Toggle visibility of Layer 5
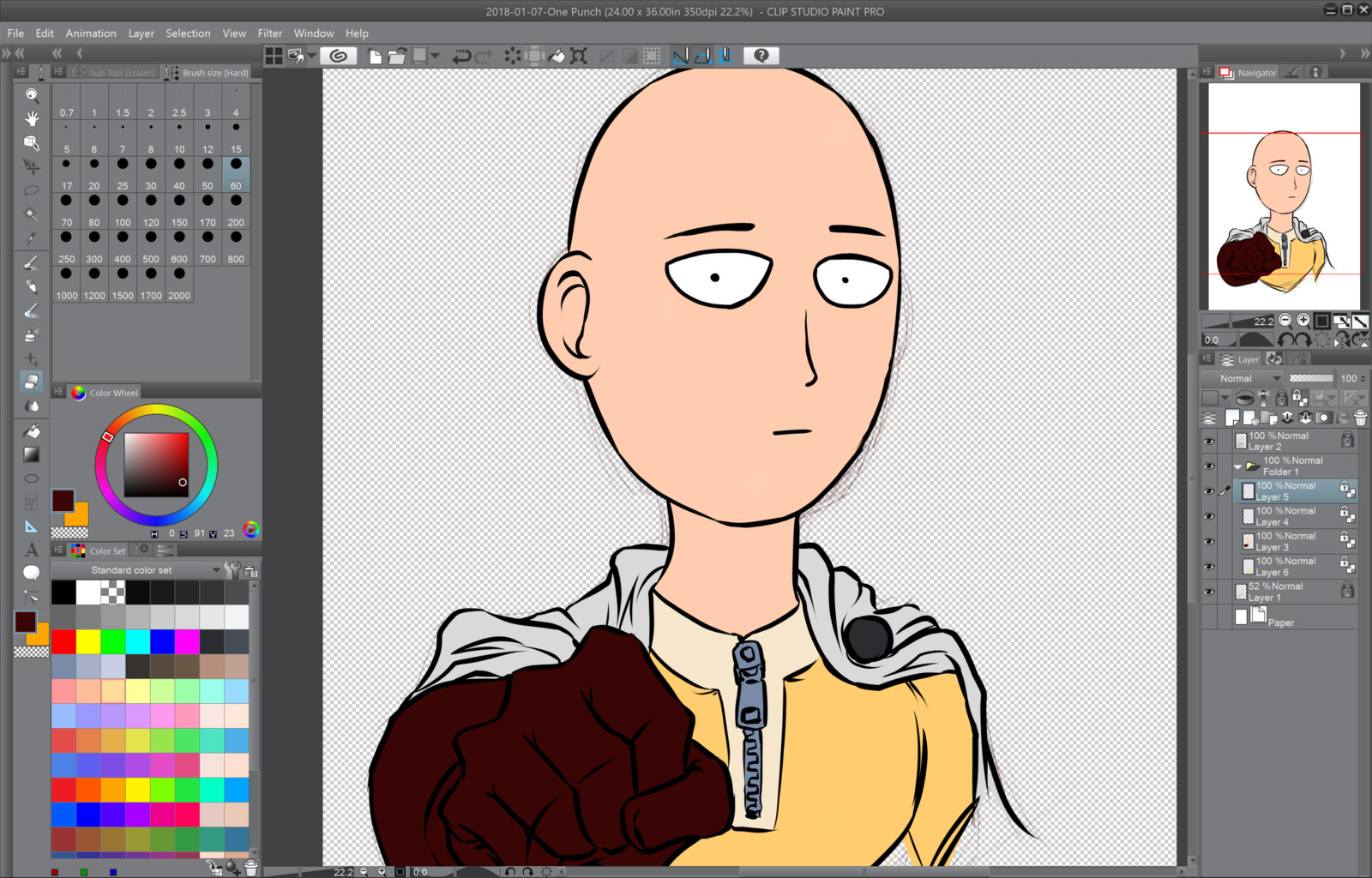 tap(1209, 491)
